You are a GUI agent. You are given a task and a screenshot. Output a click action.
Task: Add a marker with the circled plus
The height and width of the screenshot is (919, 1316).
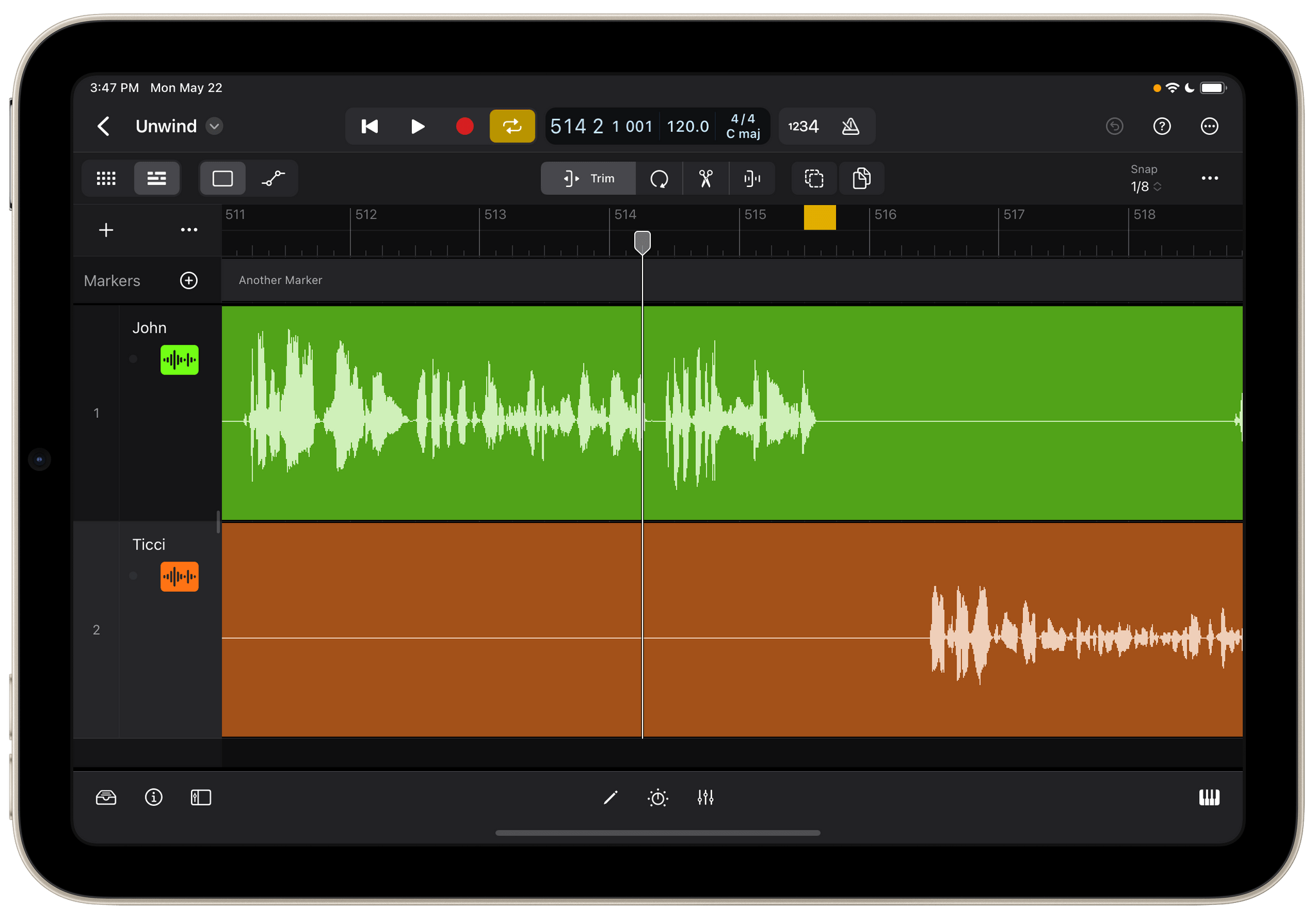(189, 280)
